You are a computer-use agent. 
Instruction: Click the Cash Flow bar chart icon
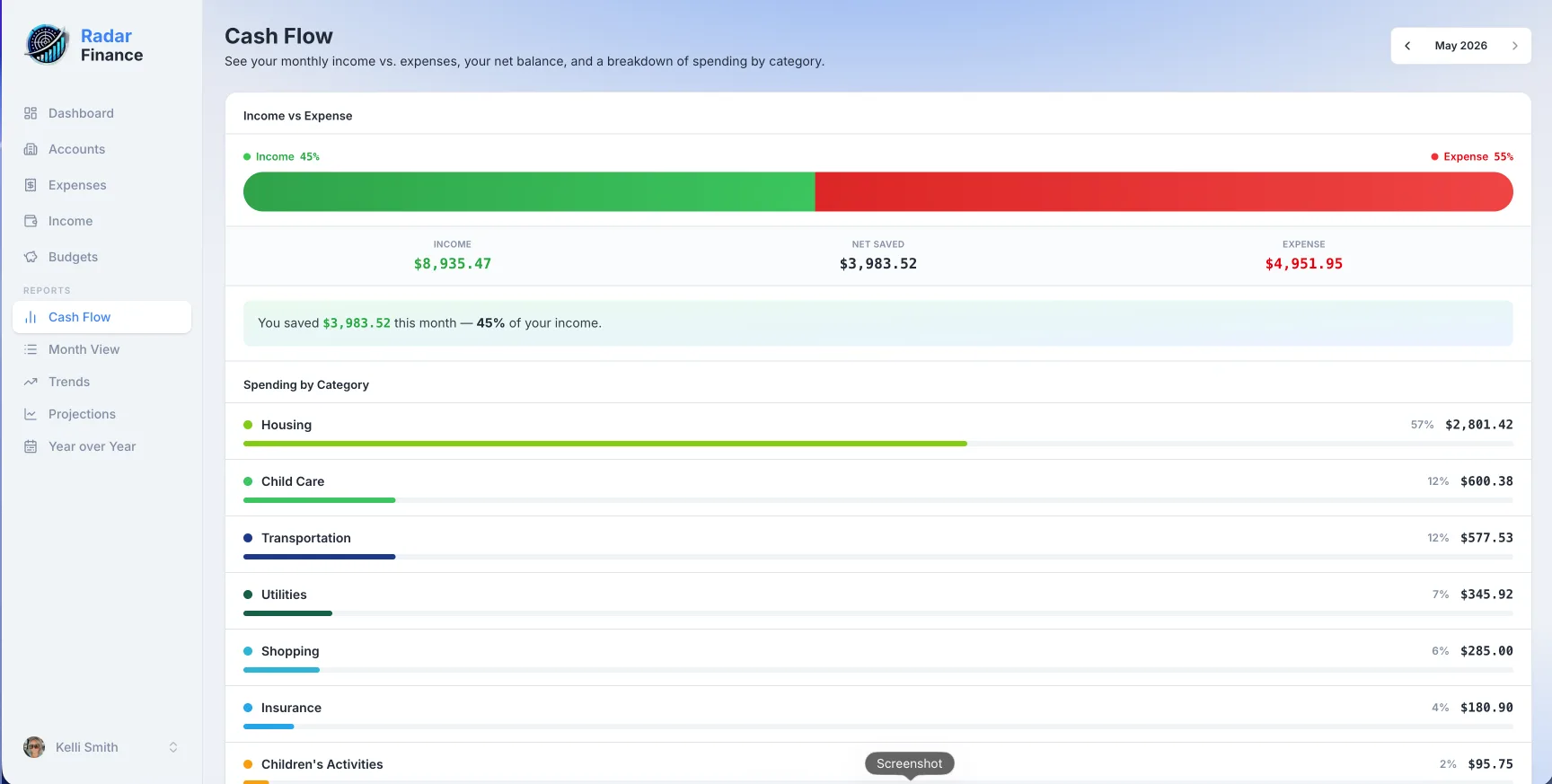[31, 317]
